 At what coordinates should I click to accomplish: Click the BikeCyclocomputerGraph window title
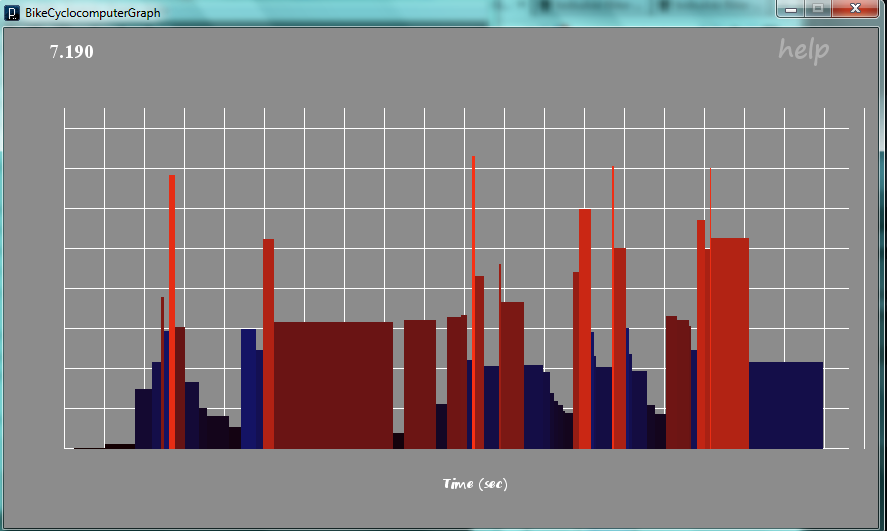[x=93, y=12]
